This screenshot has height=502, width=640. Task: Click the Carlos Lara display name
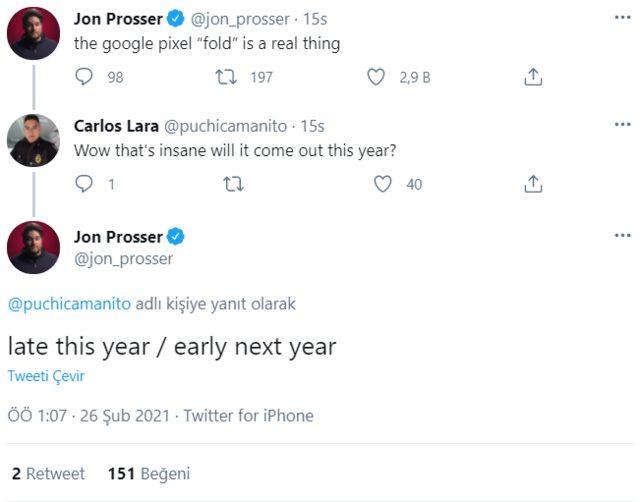(x=116, y=126)
